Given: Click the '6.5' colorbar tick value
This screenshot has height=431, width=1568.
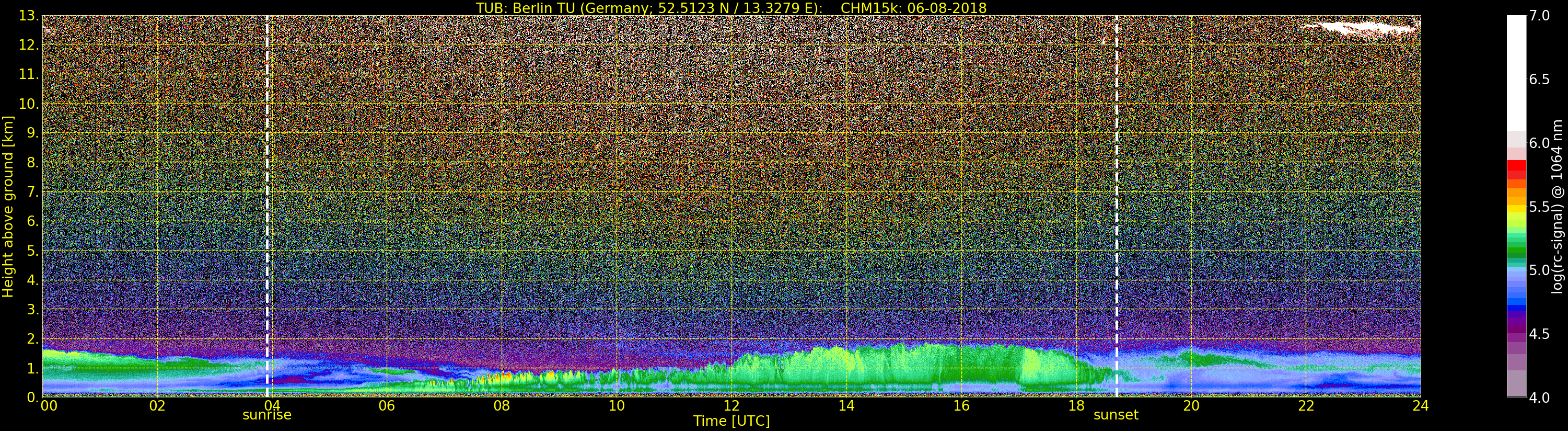Looking at the screenshot, I should (x=1540, y=80).
